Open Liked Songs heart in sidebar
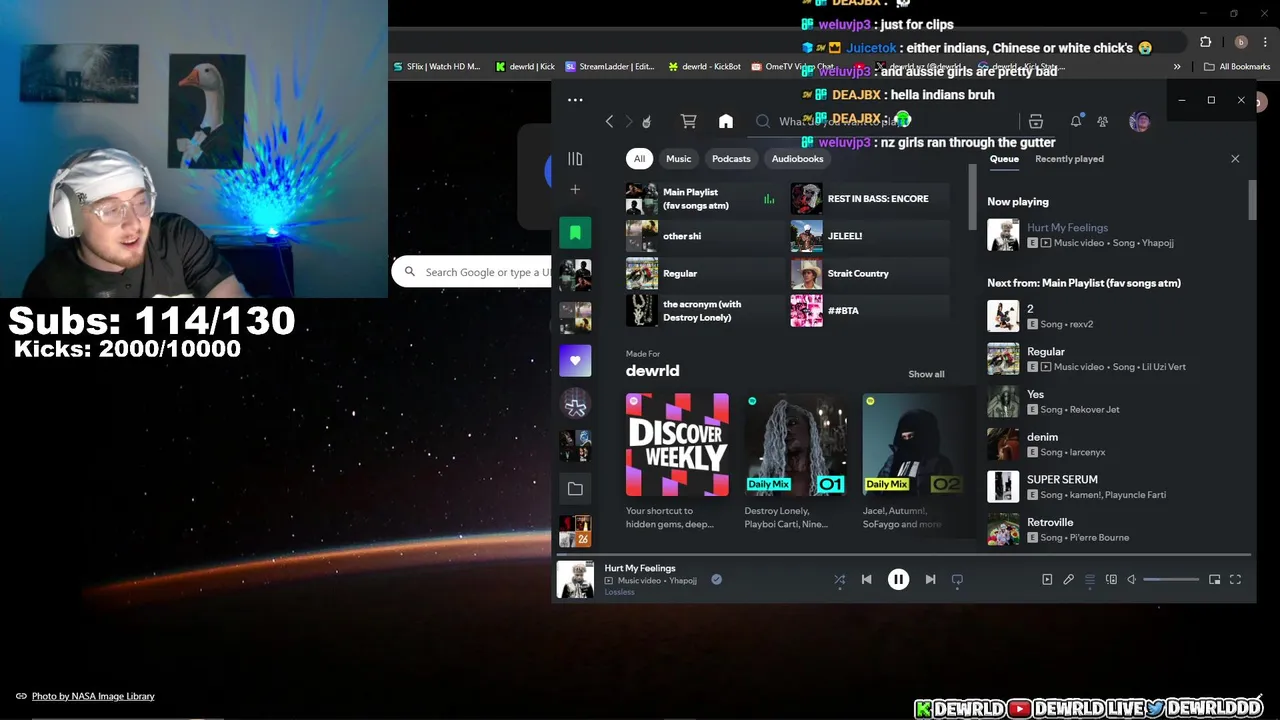Screen dimensions: 1280x720 click(575, 360)
